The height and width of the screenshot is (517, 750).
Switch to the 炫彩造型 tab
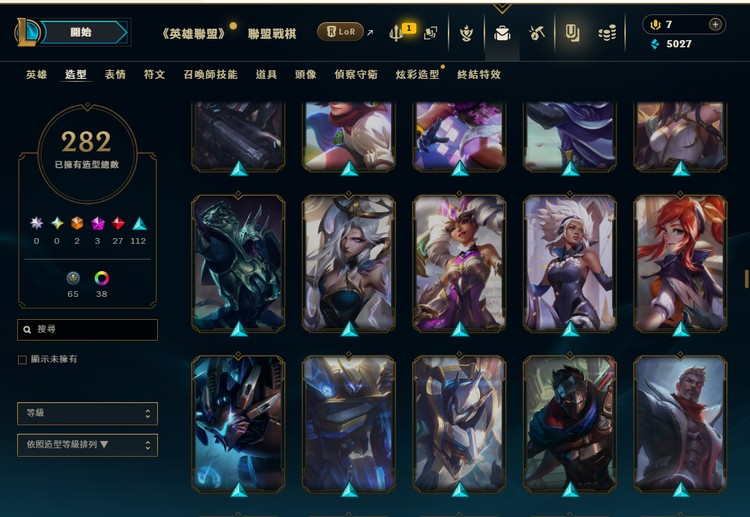(x=417, y=75)
